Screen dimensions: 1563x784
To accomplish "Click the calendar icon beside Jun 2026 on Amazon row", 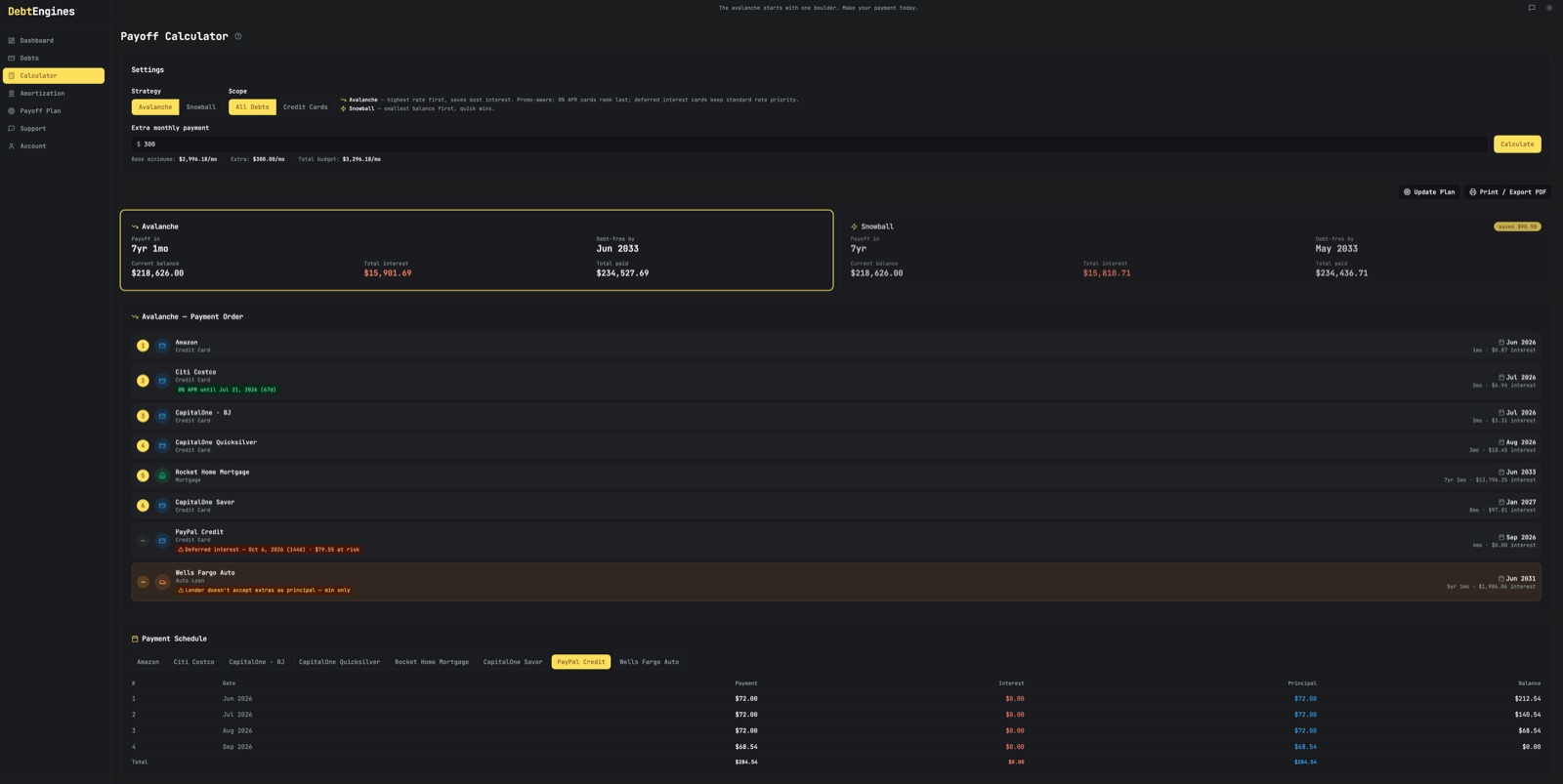I will 1501,343.
